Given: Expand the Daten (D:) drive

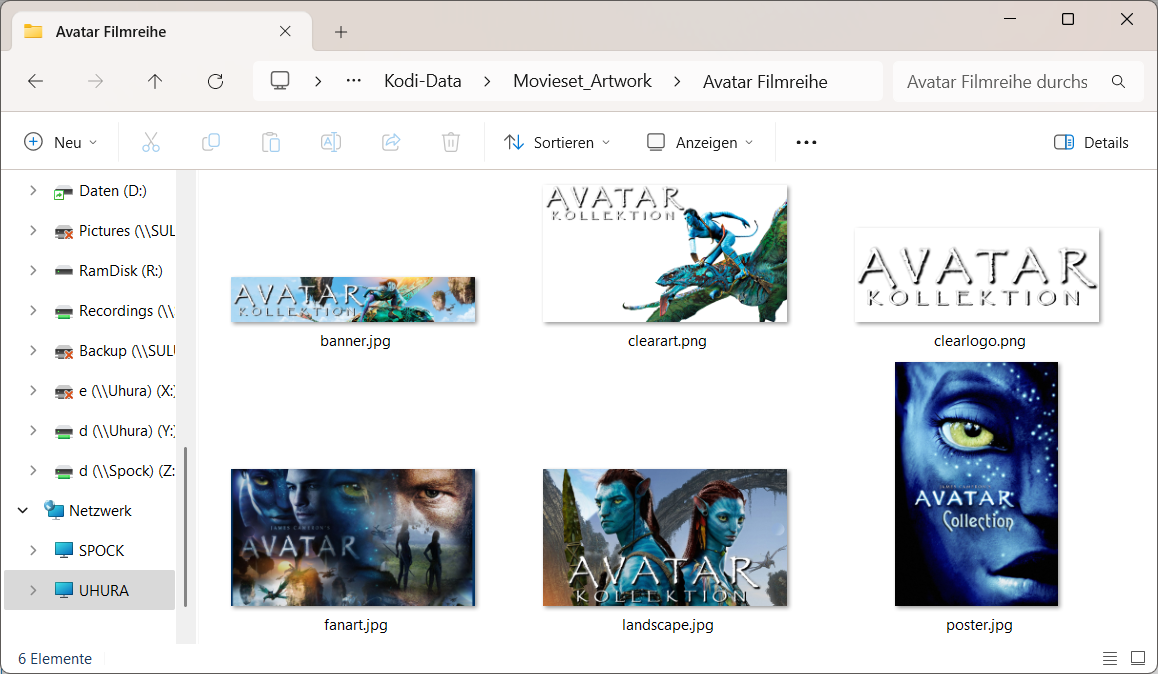Looking at the screenshot, I should 33,190.
